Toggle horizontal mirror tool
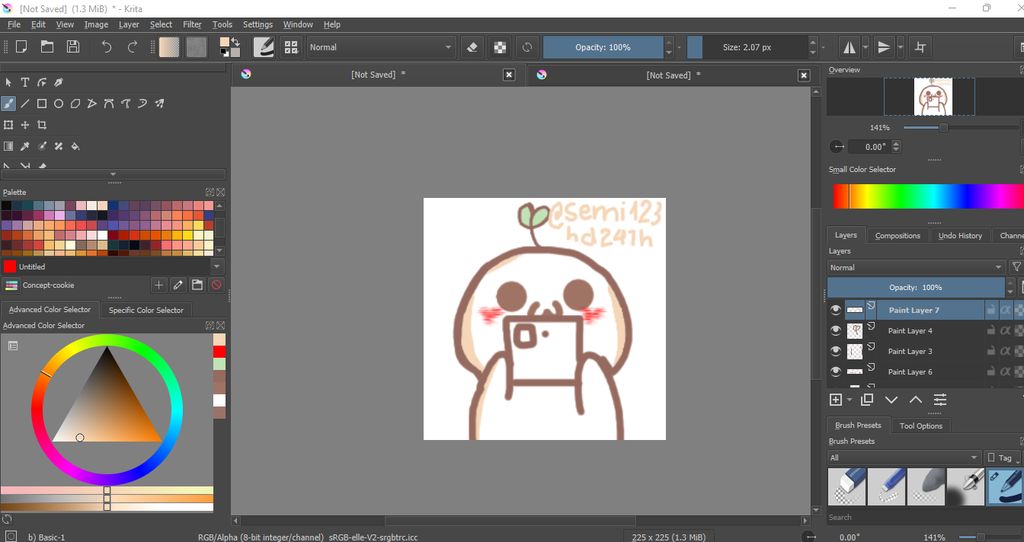Screen dimensions: 1024x542 click(849, 47)
